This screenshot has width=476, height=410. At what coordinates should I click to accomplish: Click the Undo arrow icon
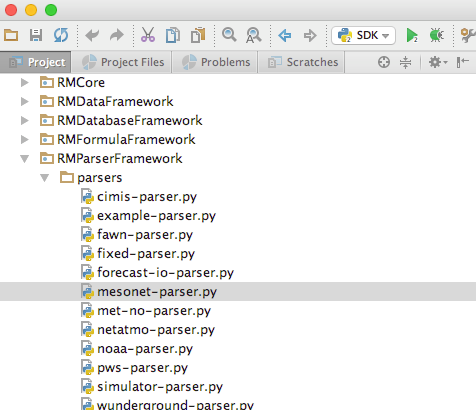point(92,35)
